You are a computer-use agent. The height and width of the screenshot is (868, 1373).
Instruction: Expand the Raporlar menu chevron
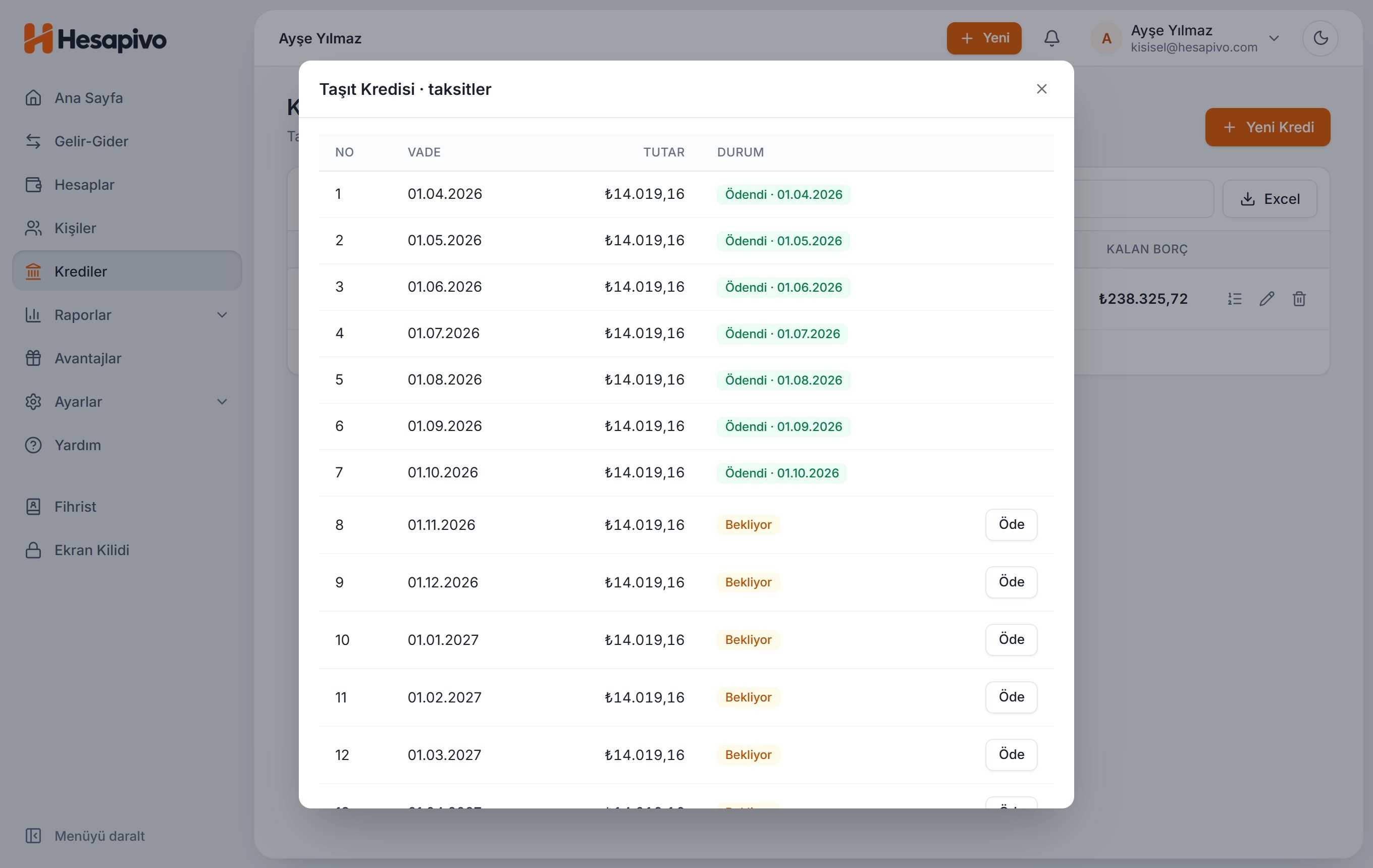(x=222, y=315)
